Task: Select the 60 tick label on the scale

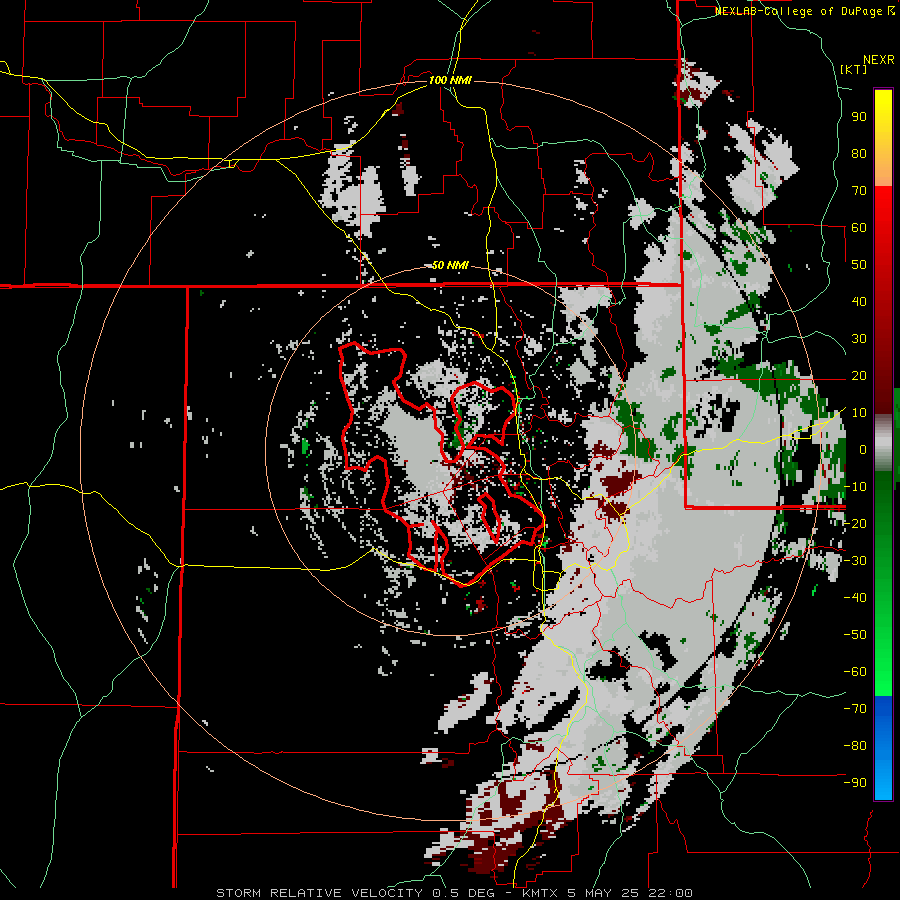Action: (859, 227)
